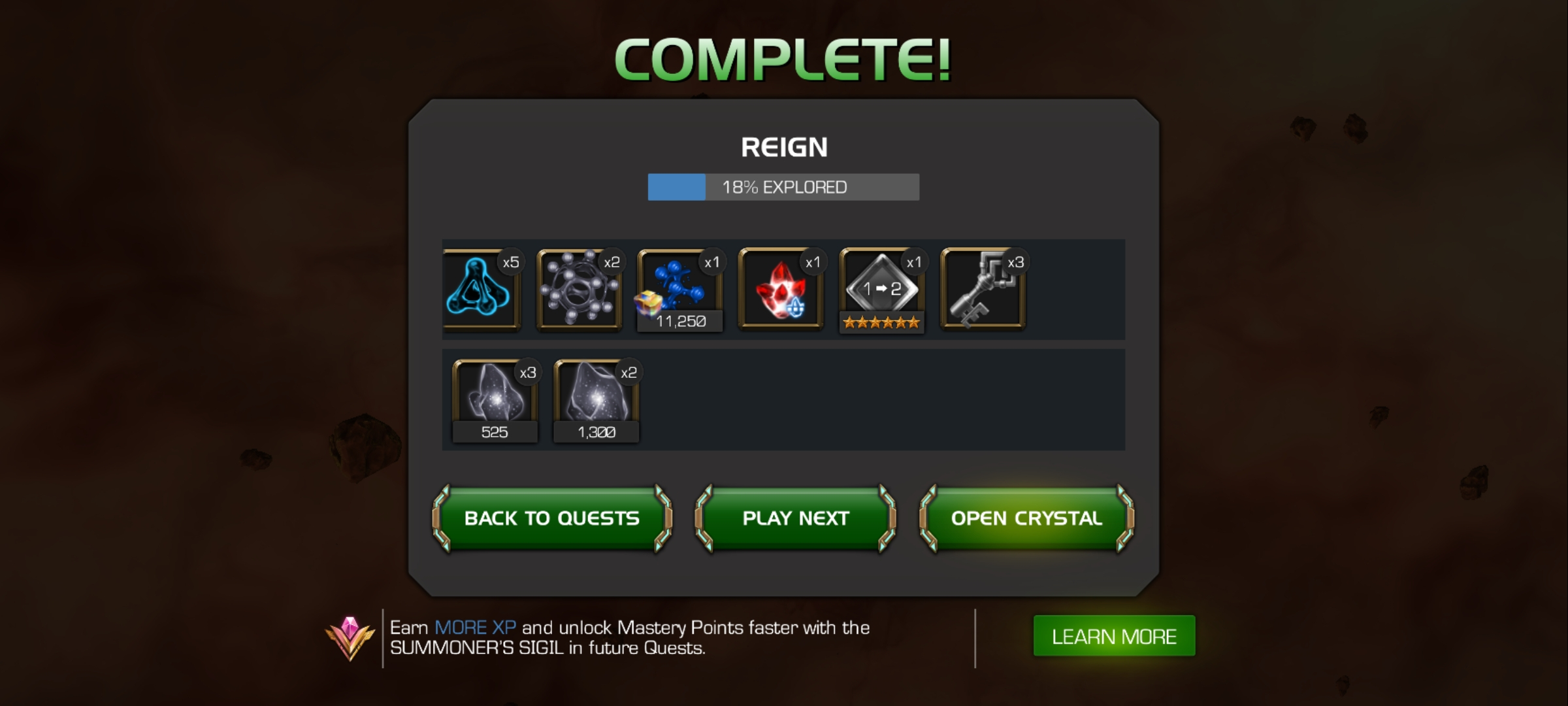Click the Play Next button

point(795,518)
